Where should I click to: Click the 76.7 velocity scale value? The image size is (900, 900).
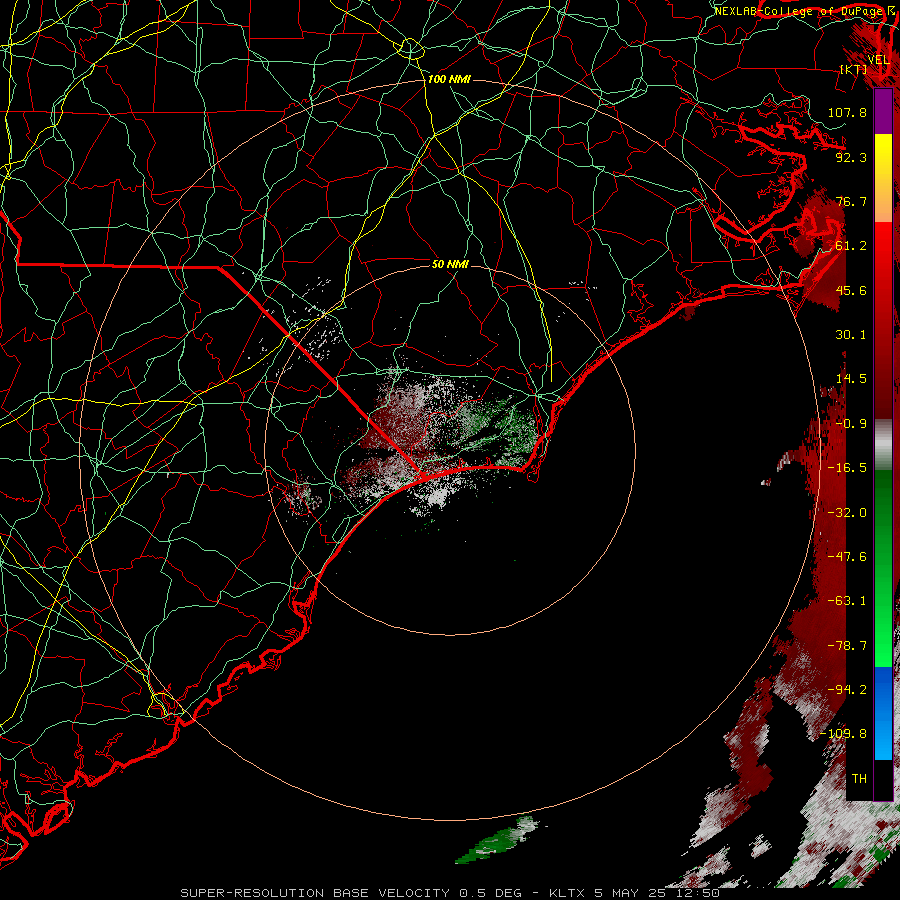coord(851,201)
